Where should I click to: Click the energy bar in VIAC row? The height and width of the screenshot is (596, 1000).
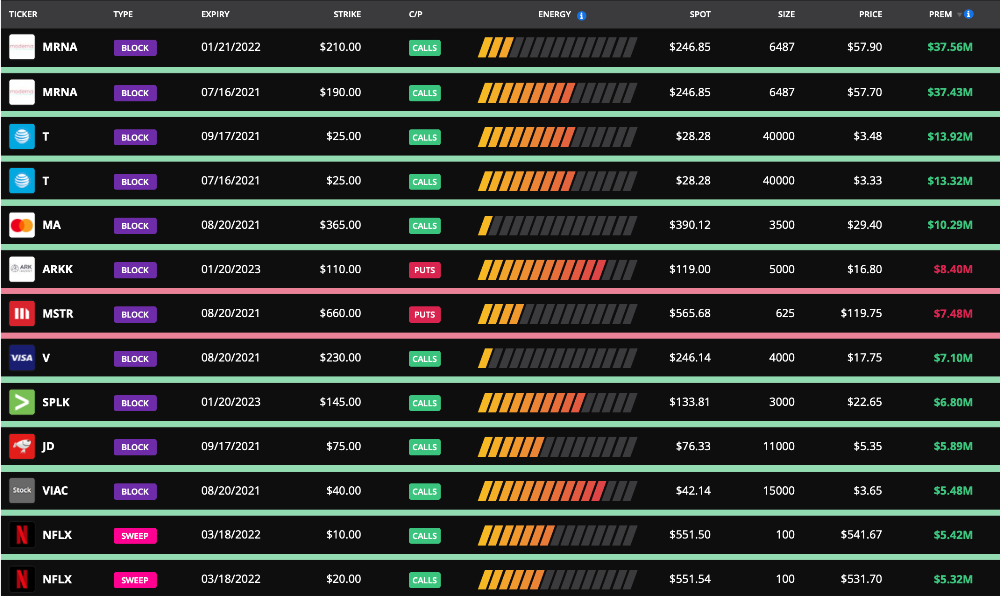tap(557, 491)
